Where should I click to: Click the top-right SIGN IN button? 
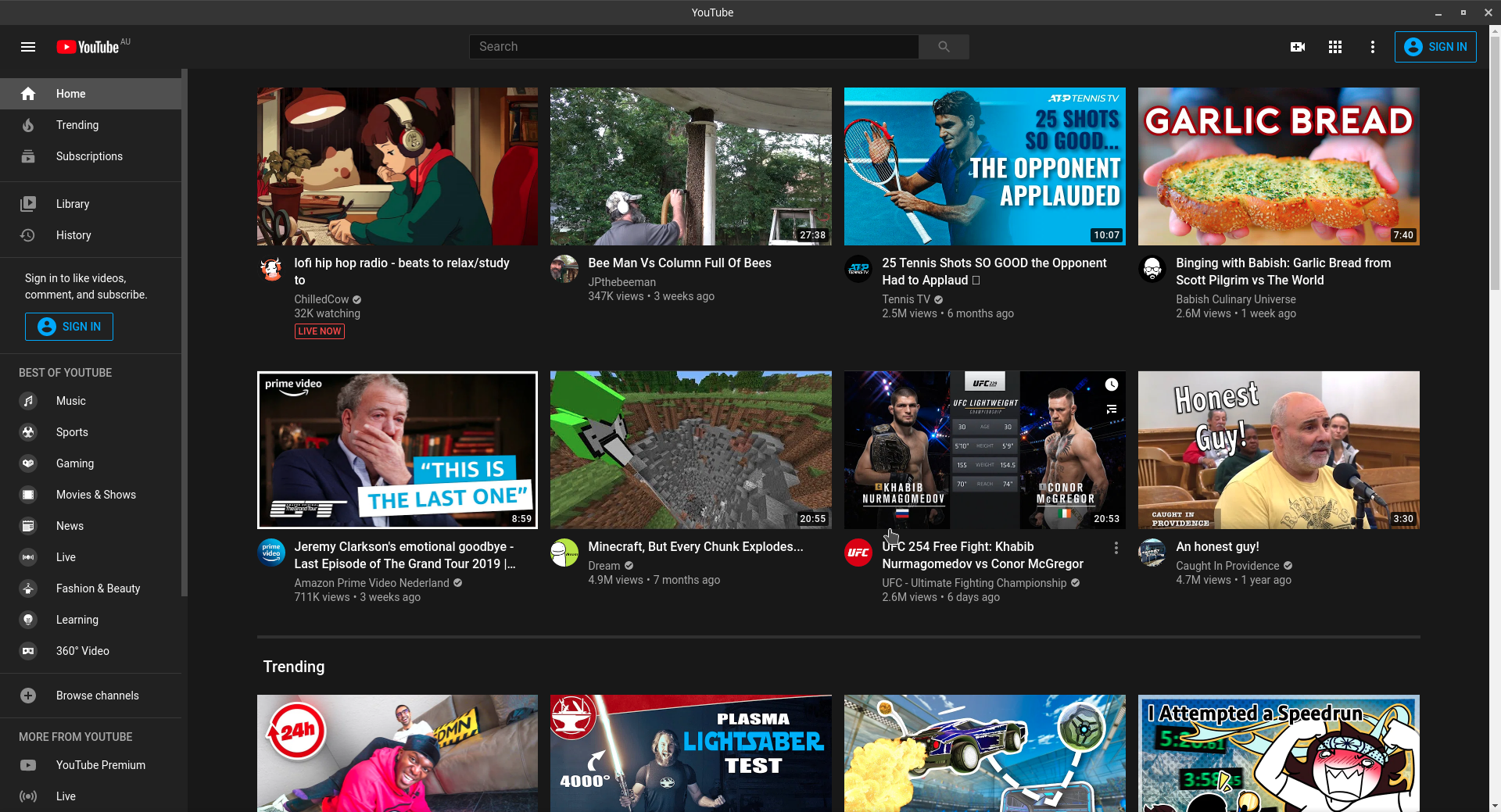point(1435,47)
